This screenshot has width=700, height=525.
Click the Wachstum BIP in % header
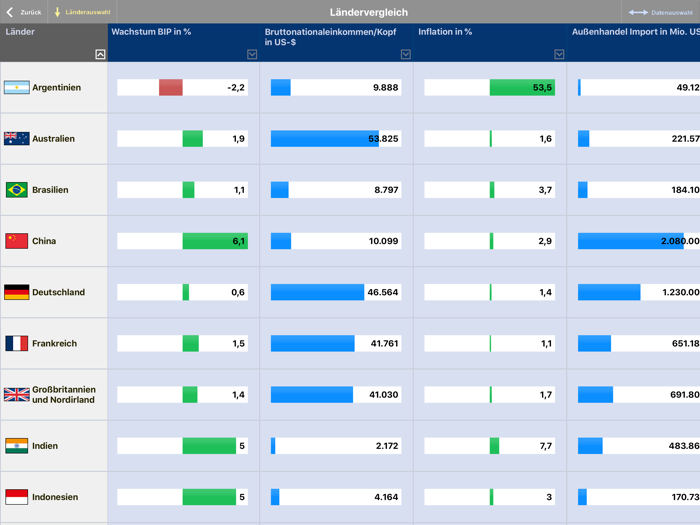point(152,32)
